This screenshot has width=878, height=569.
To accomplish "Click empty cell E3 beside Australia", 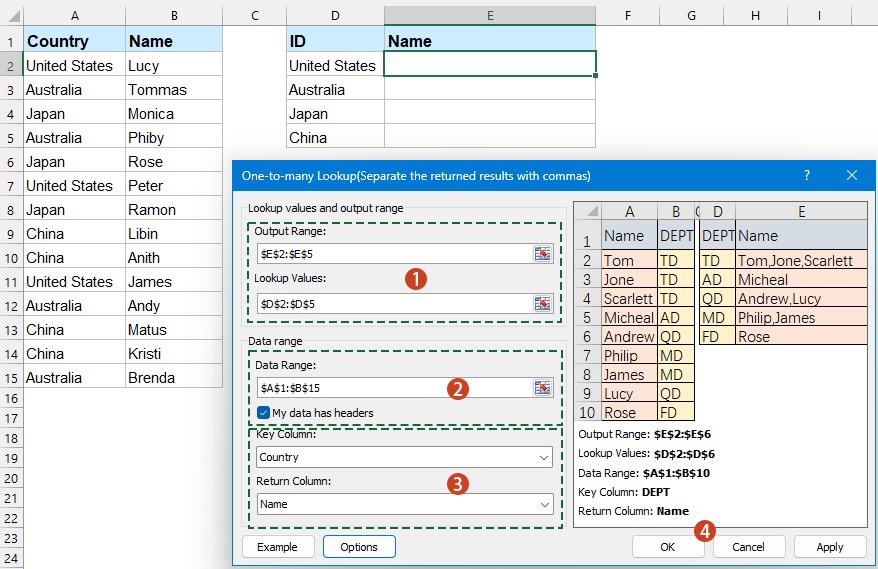I will [490, 90].
